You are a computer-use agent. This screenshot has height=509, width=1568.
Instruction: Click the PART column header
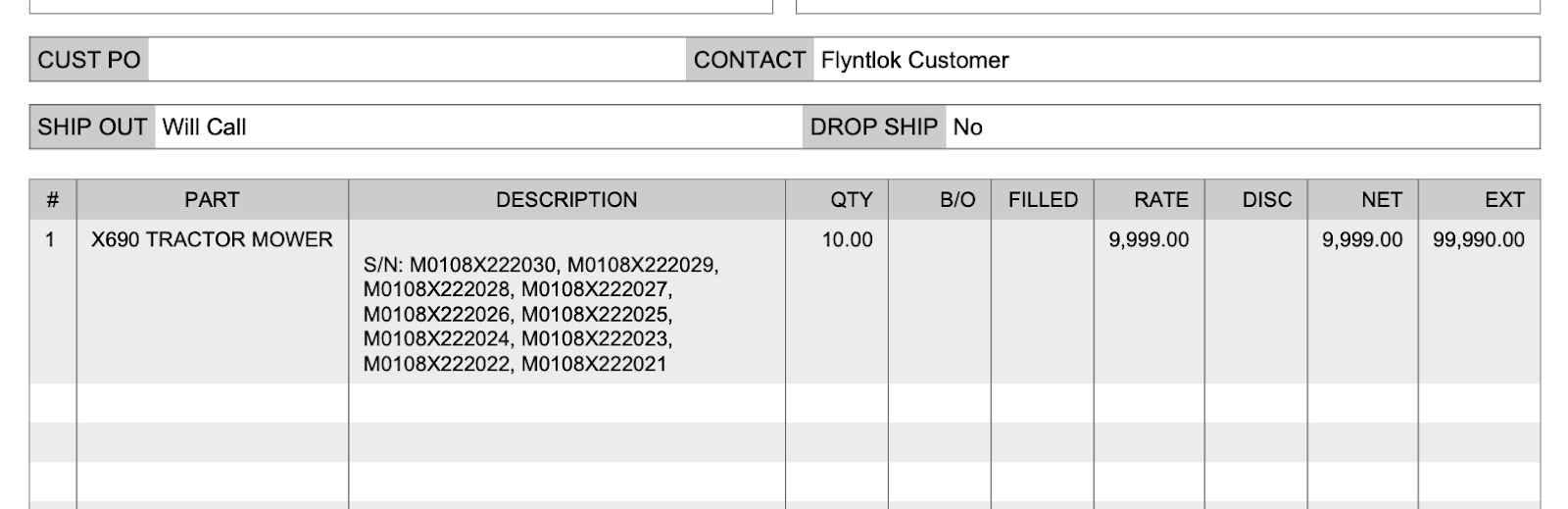coord(212,200)
